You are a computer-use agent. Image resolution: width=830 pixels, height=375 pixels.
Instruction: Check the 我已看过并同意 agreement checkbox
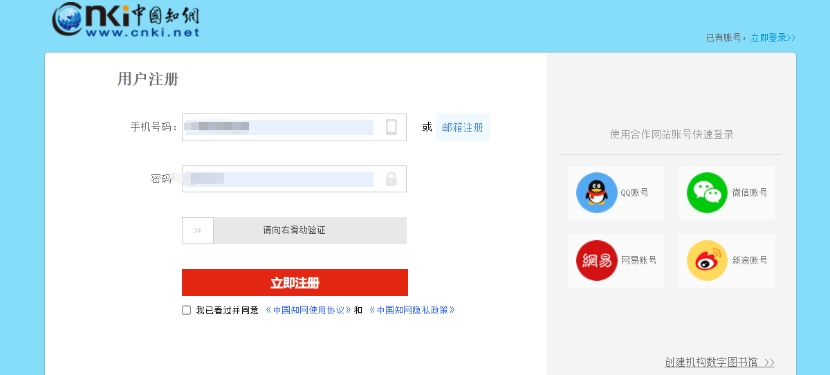(x=186, y=310)
